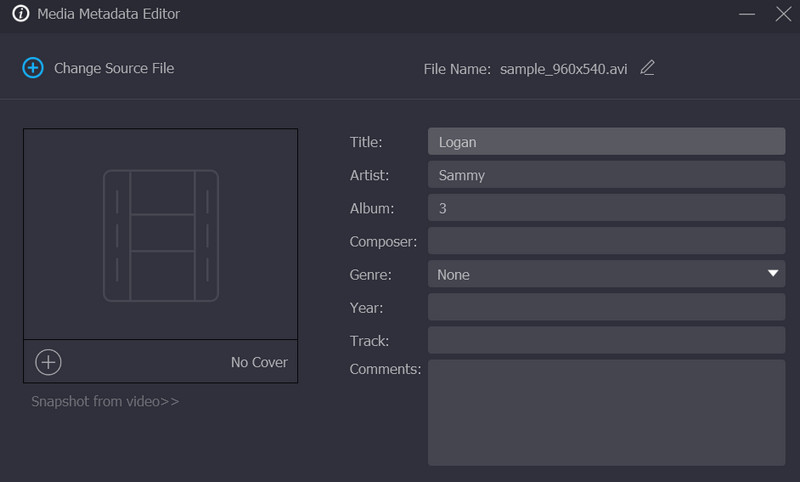Click the No Cover label
Image resolution: width=800 pixels, height=482 pixels.
coord(259,362)
